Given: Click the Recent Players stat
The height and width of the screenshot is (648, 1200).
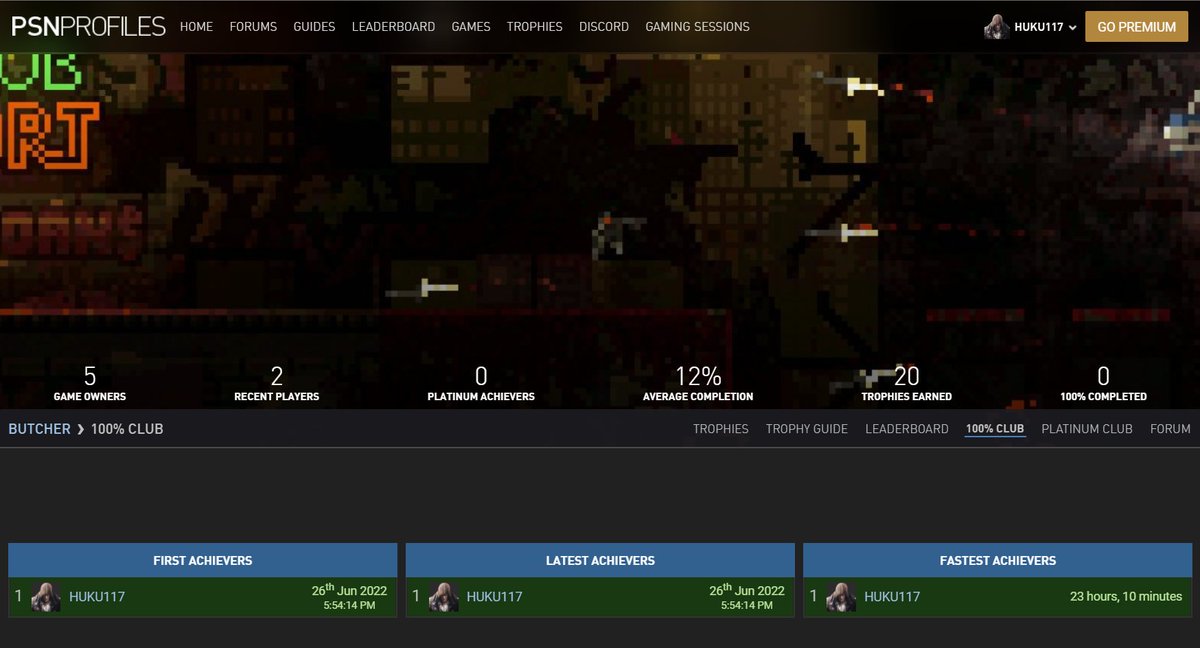Looking at the screenshot, I should click(x=277, y=383).
